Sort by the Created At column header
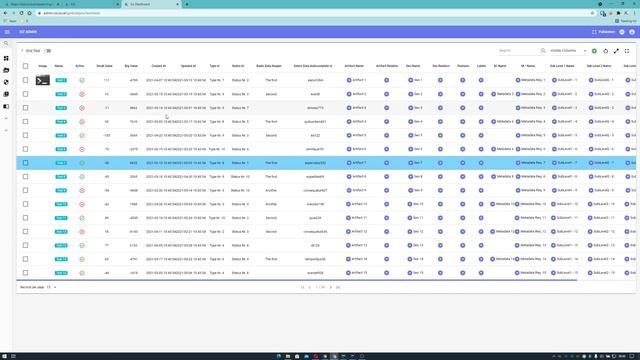Viewport: 640px width, 360px height. (x=159, y=66)
